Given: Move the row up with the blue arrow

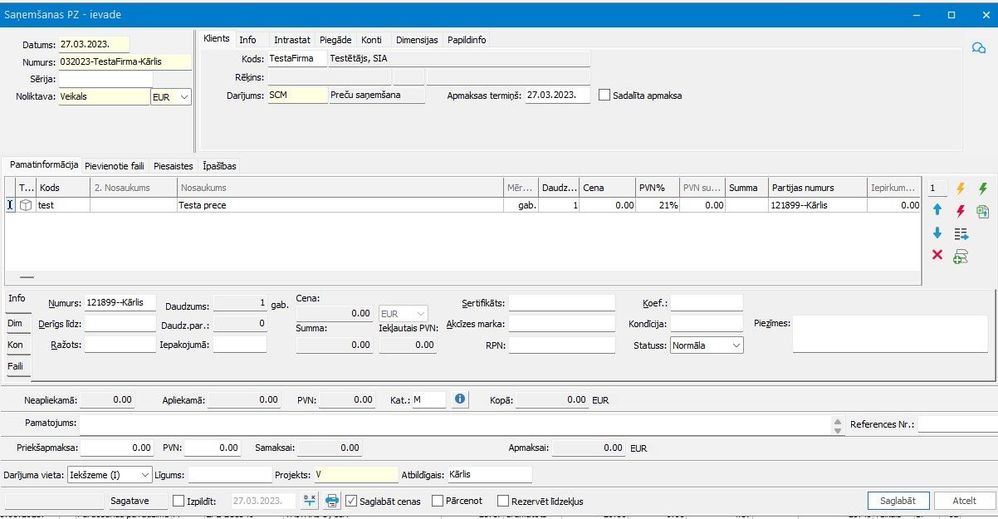Looking at the screenshot, I should click(x=937, y=210).
